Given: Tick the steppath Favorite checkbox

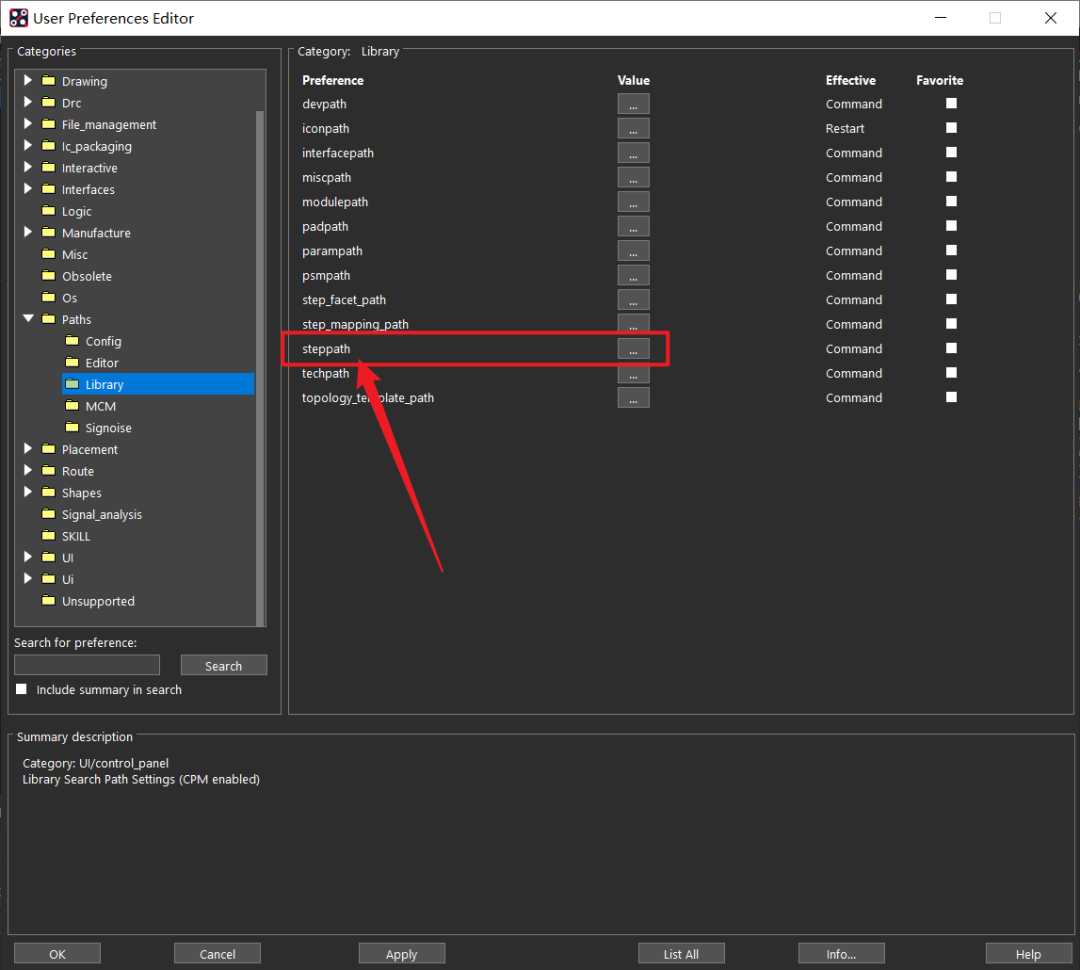Looking at the screenshot, I should [951, 348].
